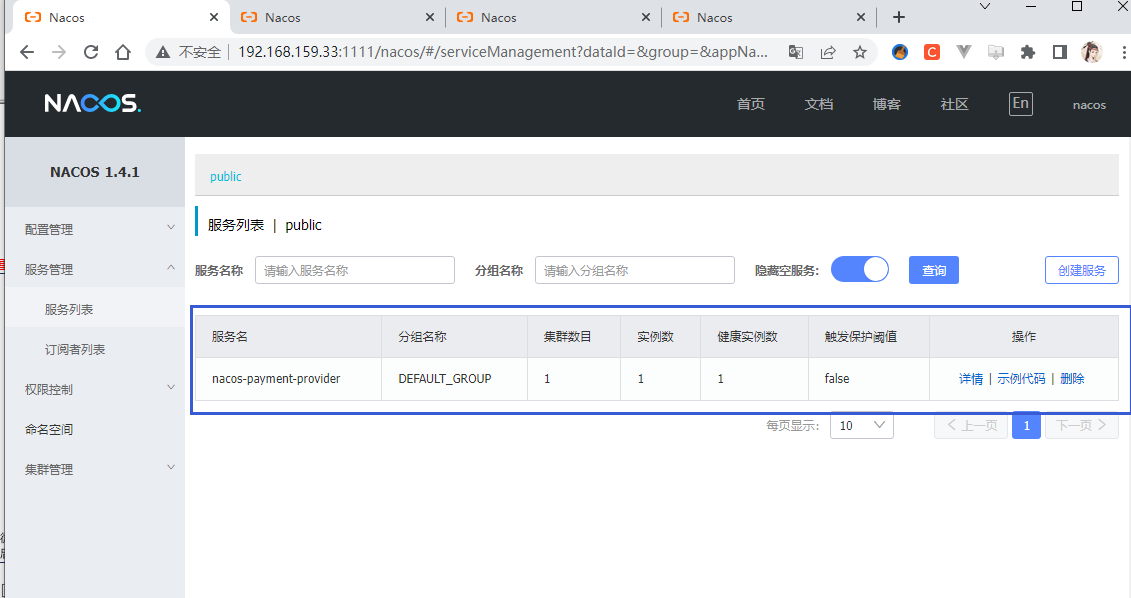Expand the 权限控制 menu

[94, 390]
